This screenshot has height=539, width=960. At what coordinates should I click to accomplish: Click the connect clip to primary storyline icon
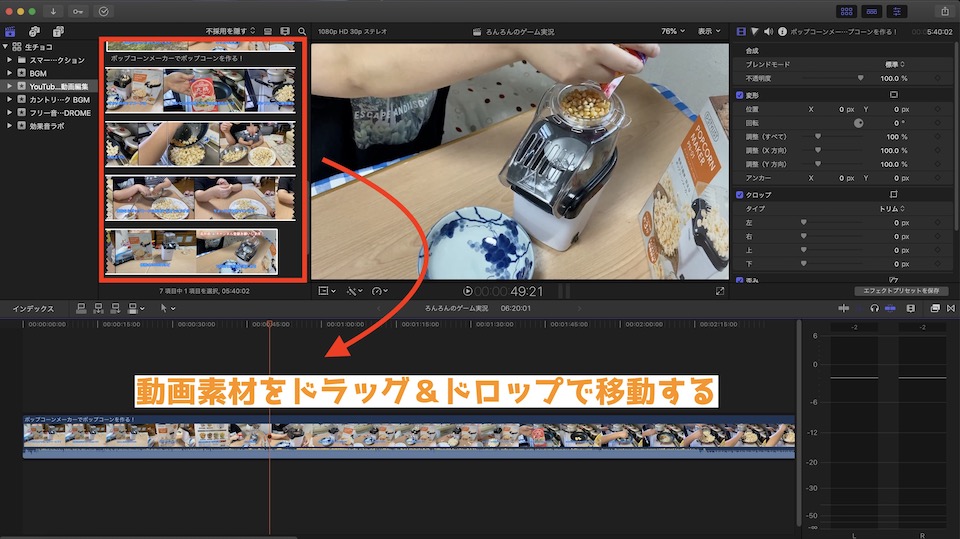(x=81, y=308)
